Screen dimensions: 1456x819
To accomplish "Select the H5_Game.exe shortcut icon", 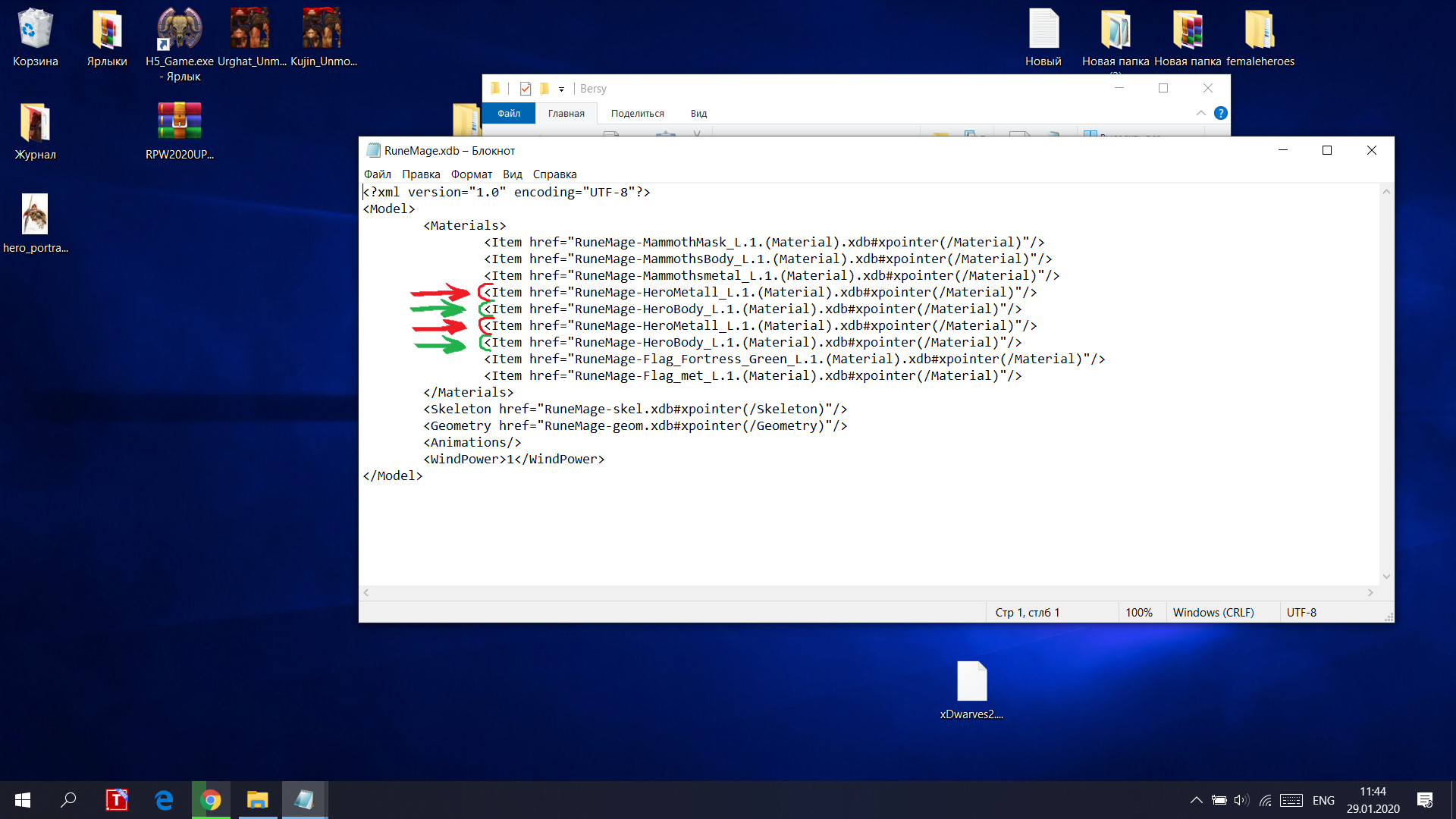I will (180, 44).
